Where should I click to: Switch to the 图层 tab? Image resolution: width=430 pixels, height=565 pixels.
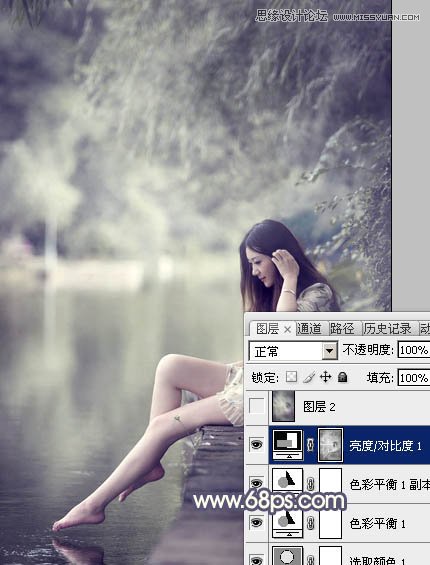pos(267,329)
